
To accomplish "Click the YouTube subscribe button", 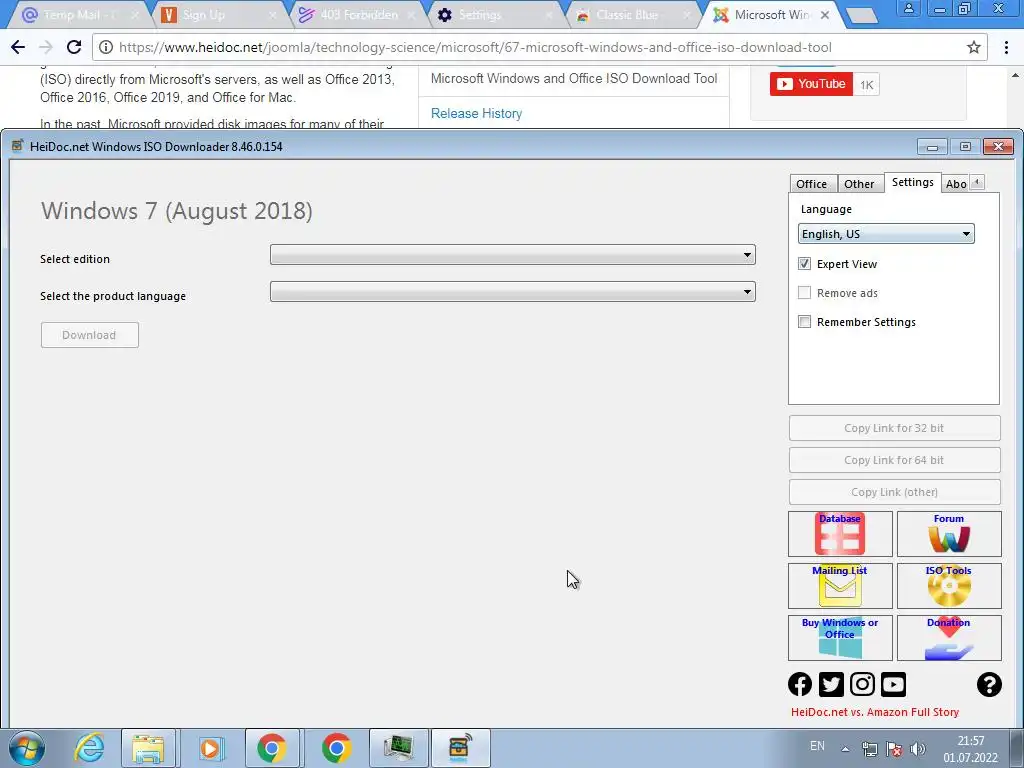I will pos(811,84).
